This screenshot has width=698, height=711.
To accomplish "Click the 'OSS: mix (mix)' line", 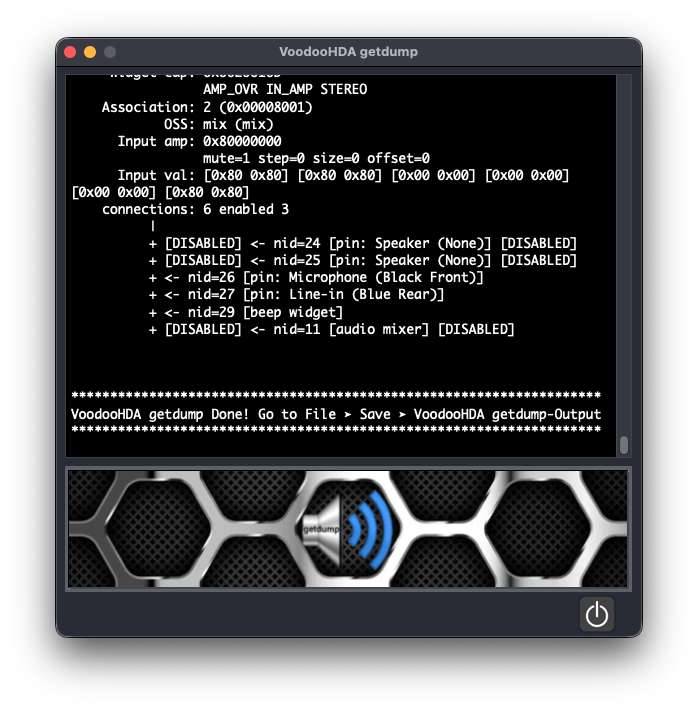I will click(219, 124).
